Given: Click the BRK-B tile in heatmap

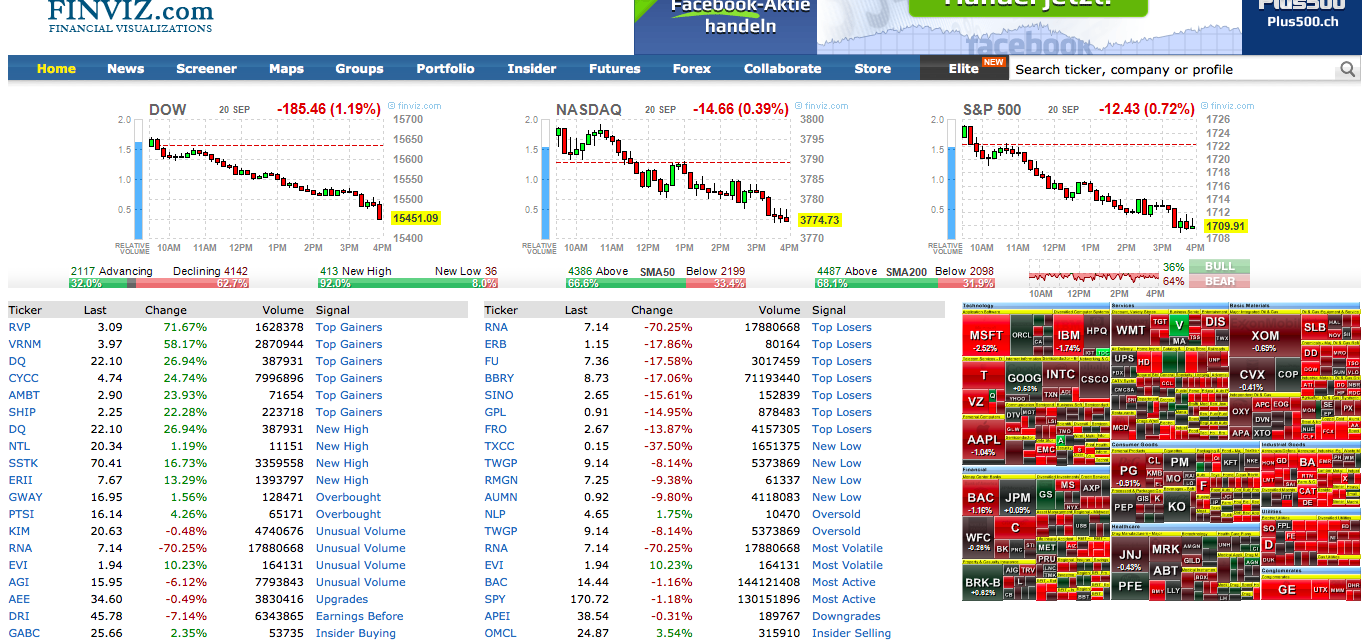Looking at the screenshot, I should click(982, 585).
